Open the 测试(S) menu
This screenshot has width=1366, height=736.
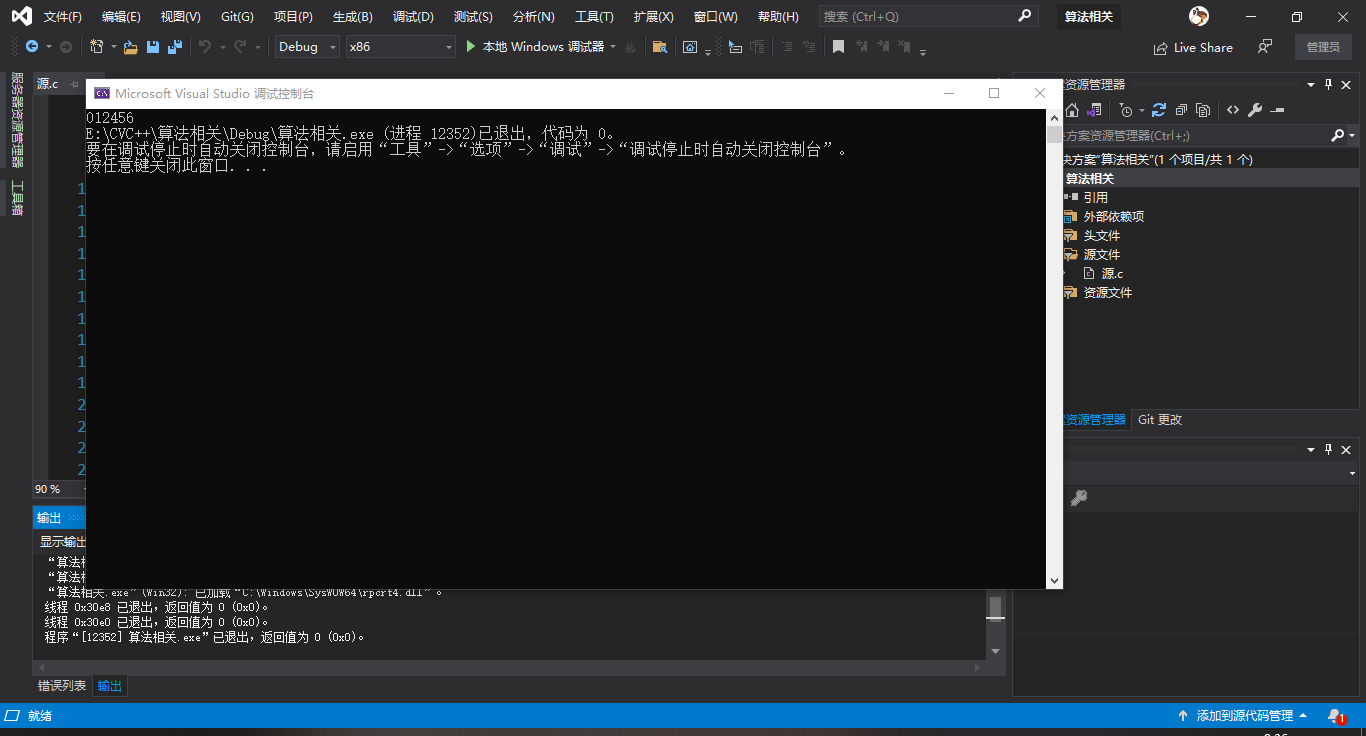pyautogui.click(x=473, y=17)
